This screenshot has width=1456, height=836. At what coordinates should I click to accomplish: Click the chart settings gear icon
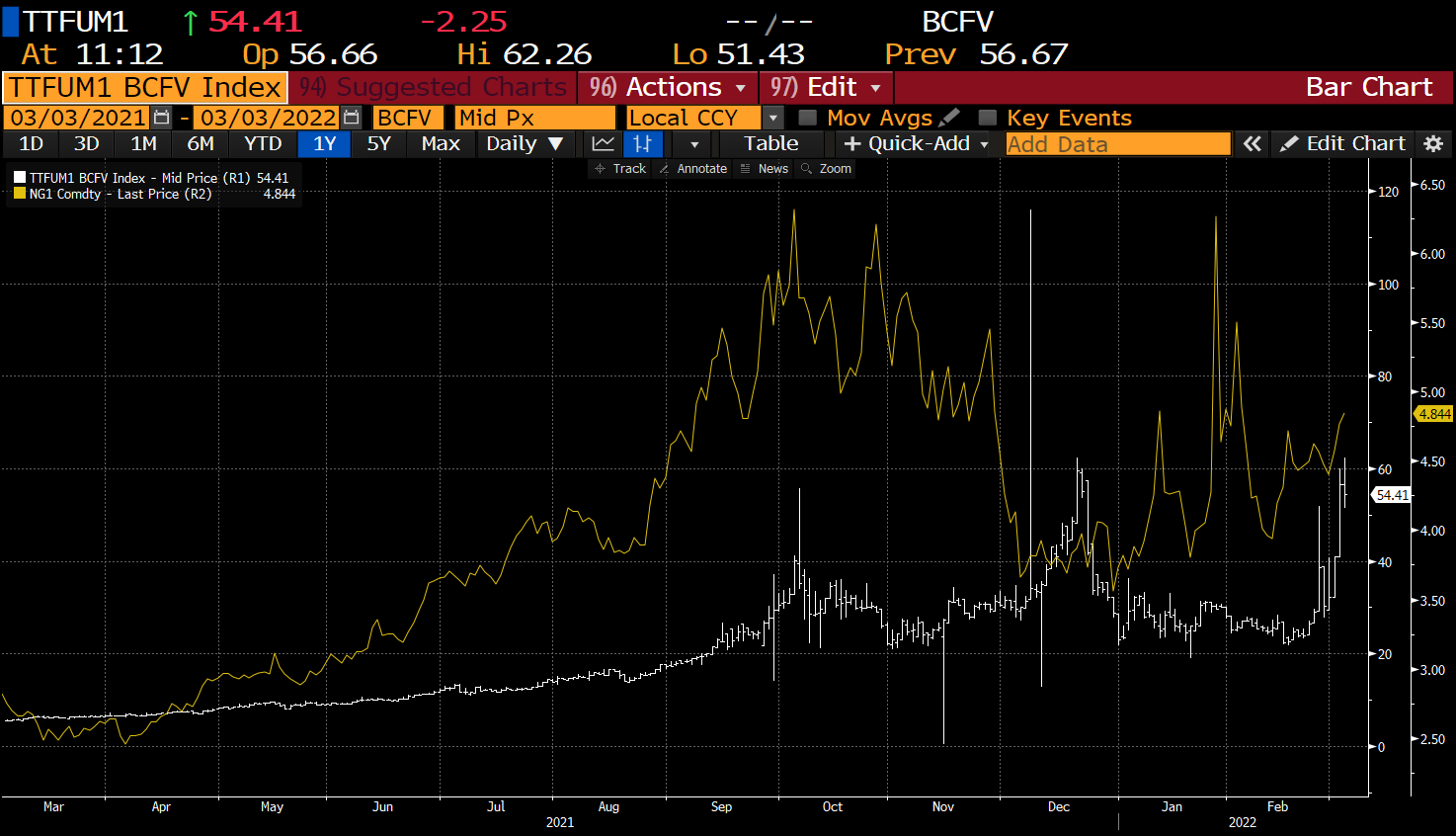pos(1433,143)
